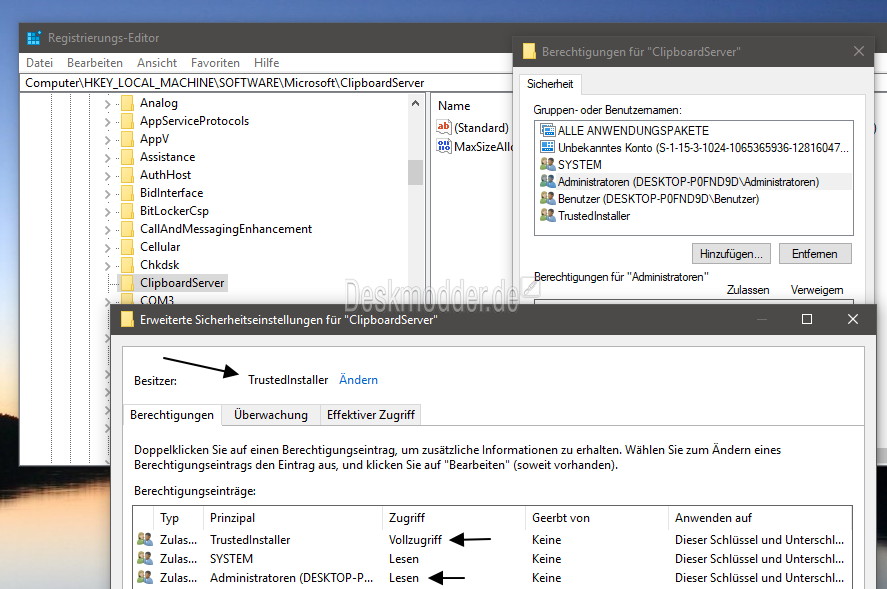The width and height of the screenshot is (887, 589).
Task: Click the Cellular folder icon
Action: click(x=128, y=247)
